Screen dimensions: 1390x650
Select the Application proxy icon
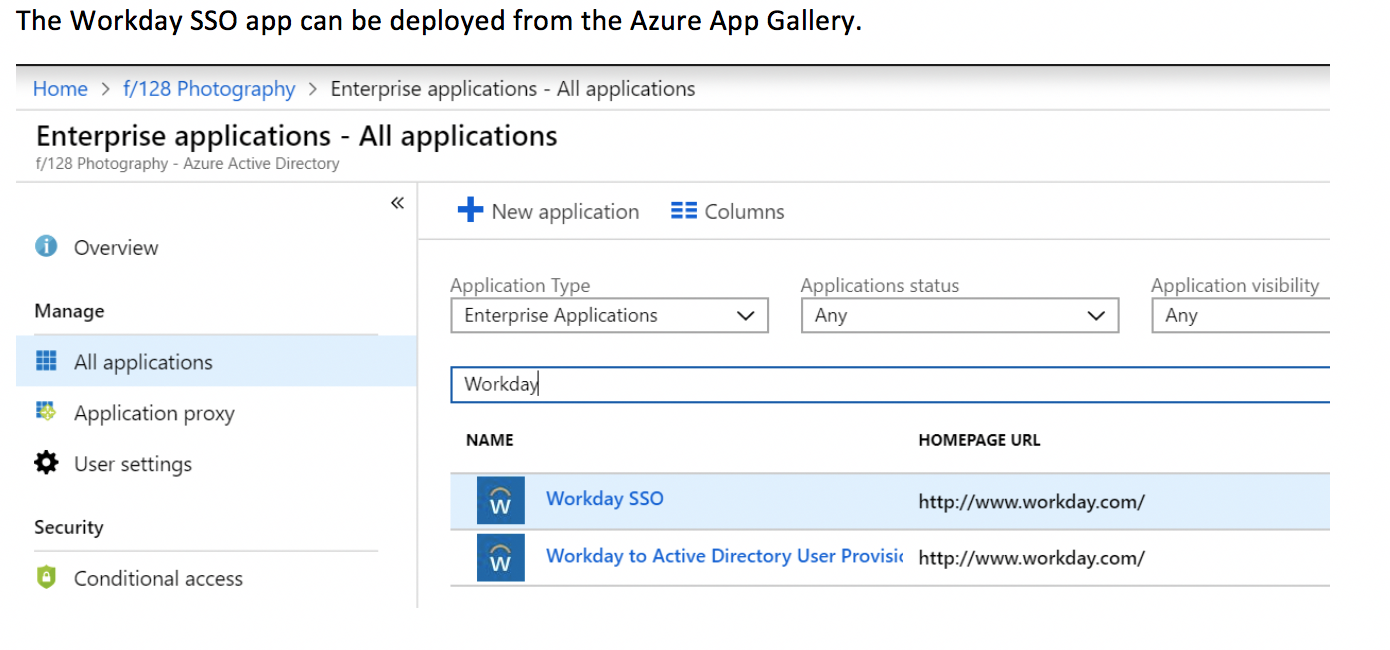[x=45, y=413]
